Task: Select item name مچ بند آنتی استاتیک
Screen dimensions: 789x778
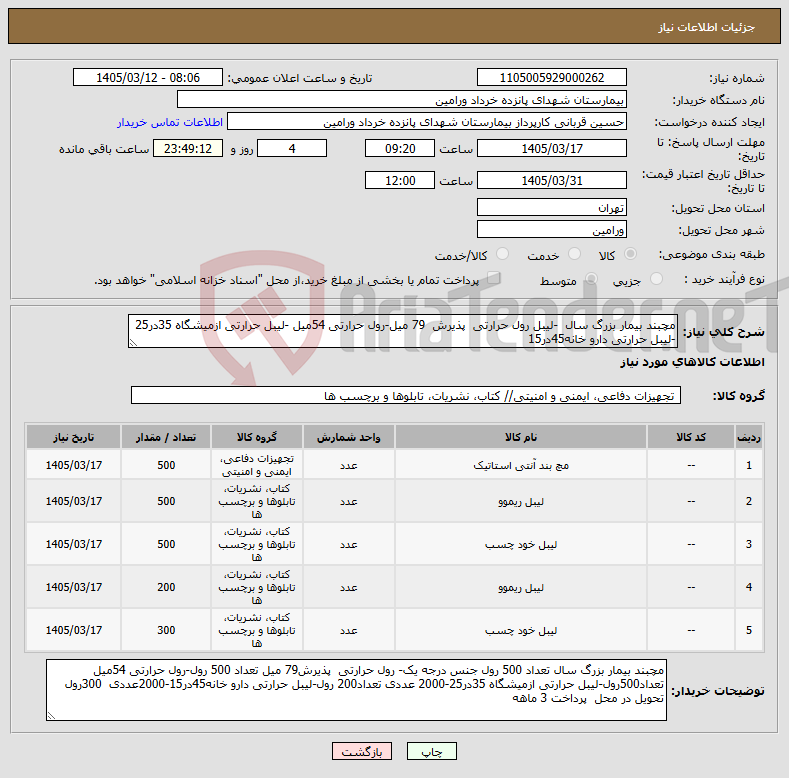Action: pyautogui.click(x=521, y=465)
